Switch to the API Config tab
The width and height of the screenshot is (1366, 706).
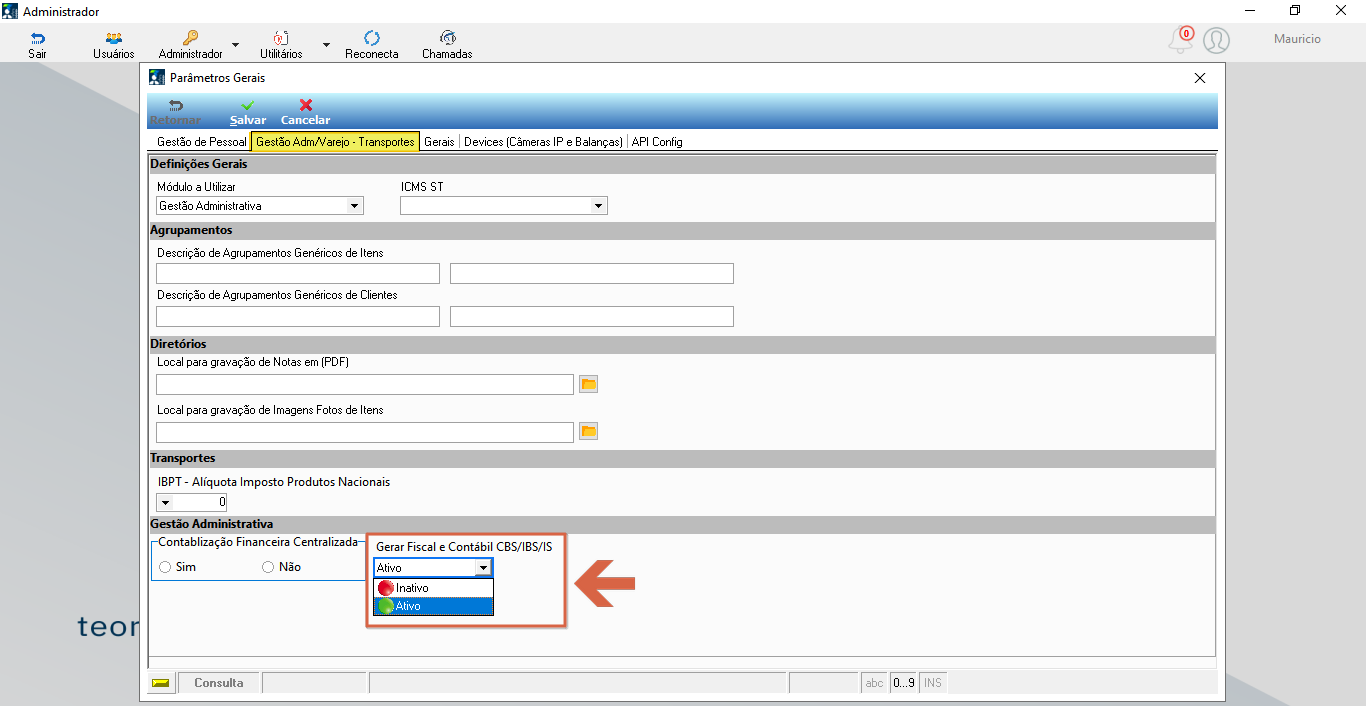point(657,142)
